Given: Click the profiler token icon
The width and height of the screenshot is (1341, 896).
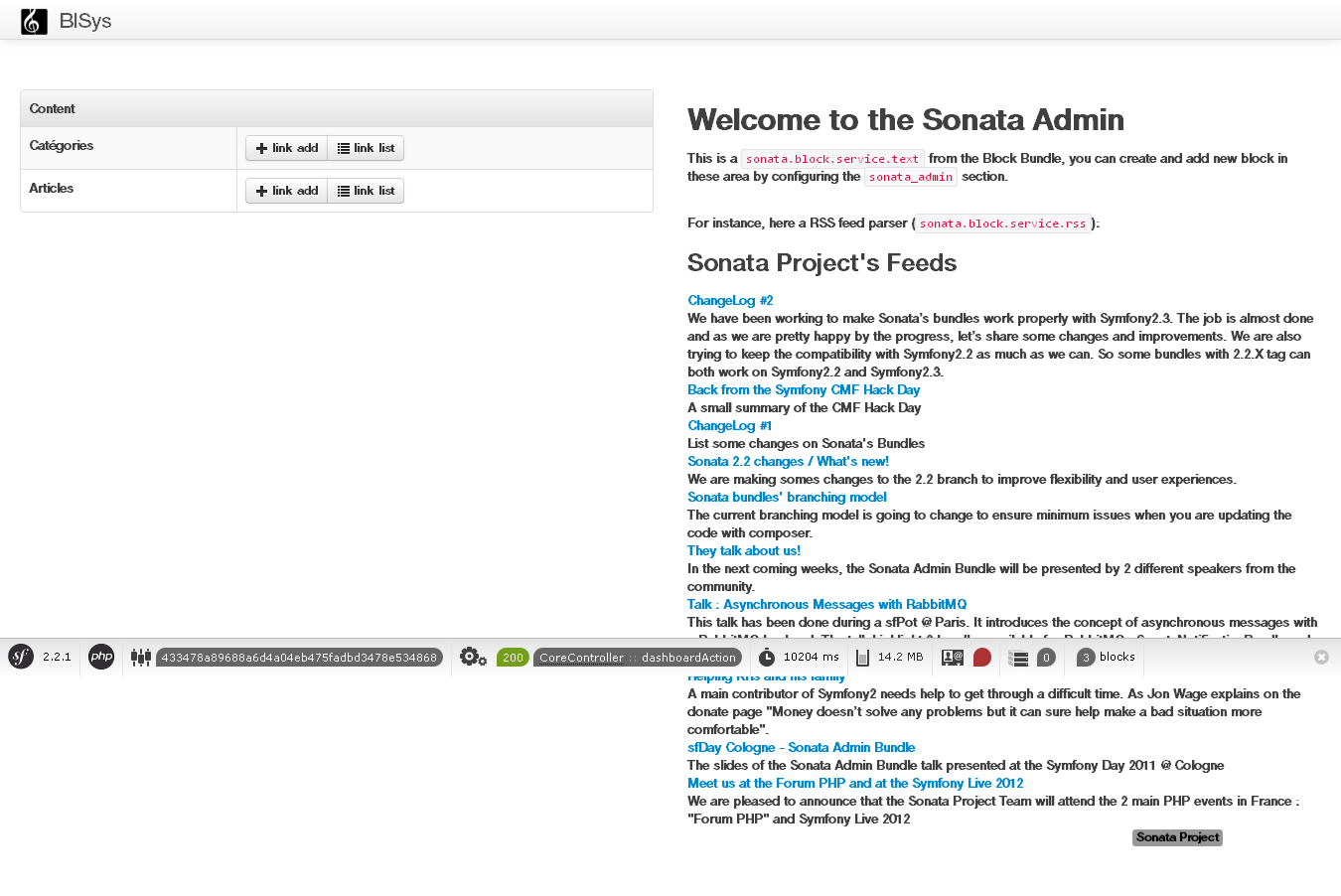Looking at the screenshot, I should coord(141,657).
